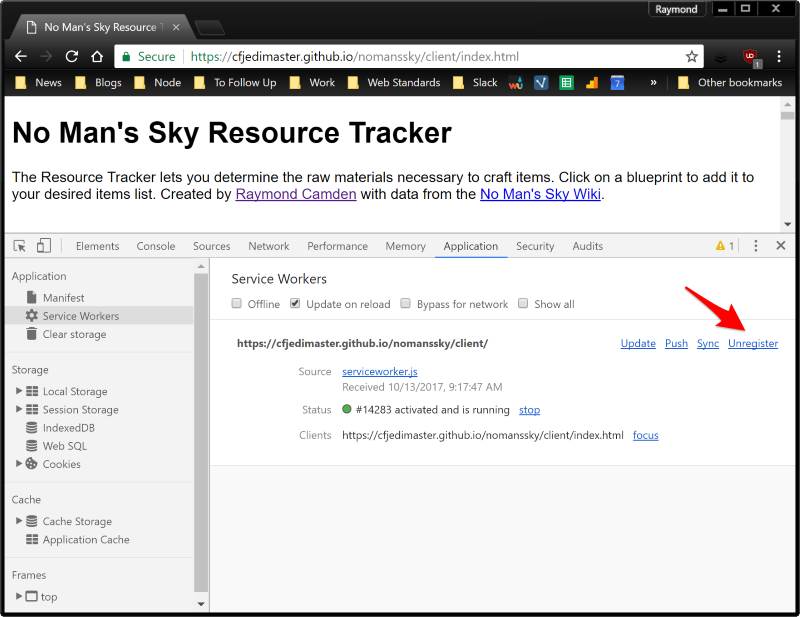Viewport: 800px width, 617px height.
Task: Expand the Session Storage tree node
Action: tap(19, 409)
